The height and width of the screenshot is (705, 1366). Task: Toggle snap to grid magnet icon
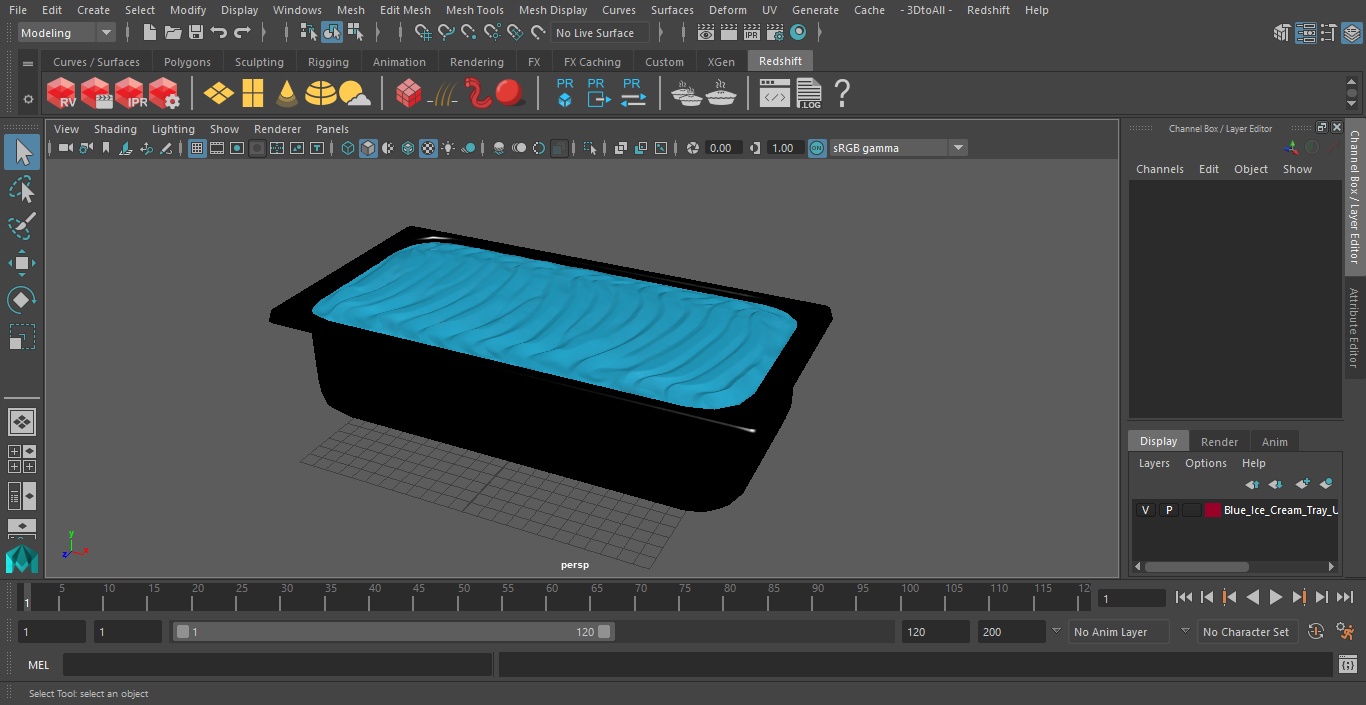[423, 33]
